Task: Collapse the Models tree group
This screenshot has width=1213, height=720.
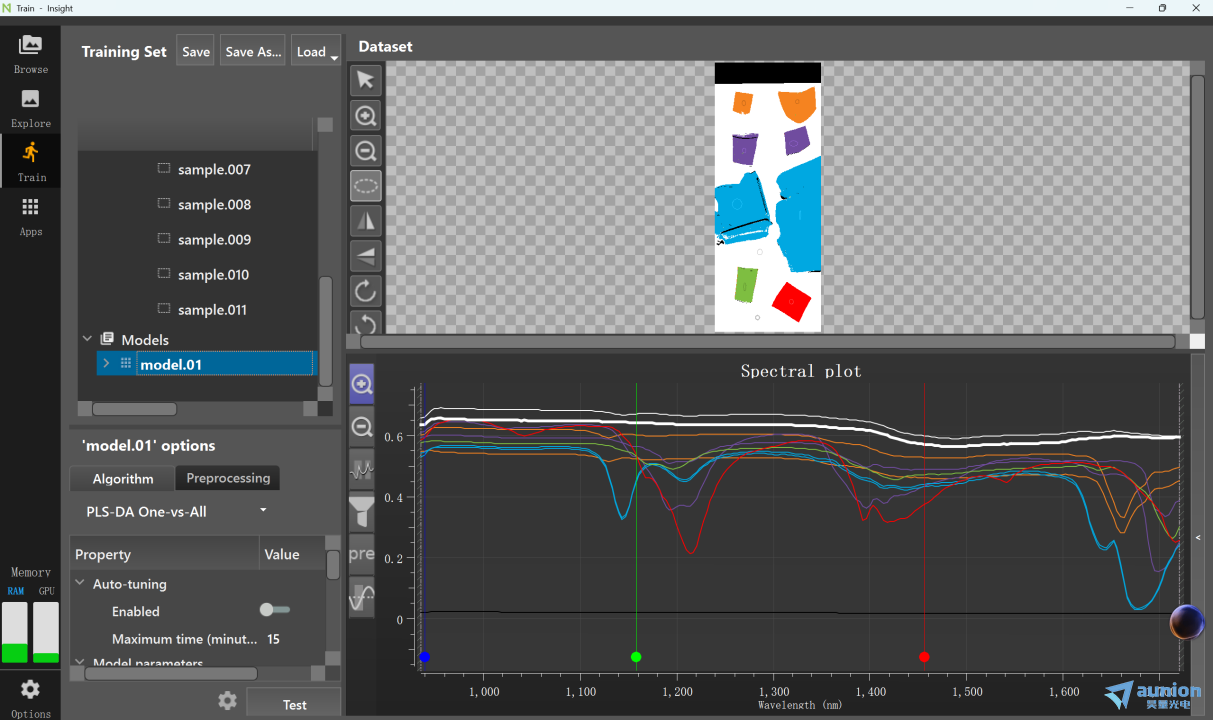Action: click(88, 339)
